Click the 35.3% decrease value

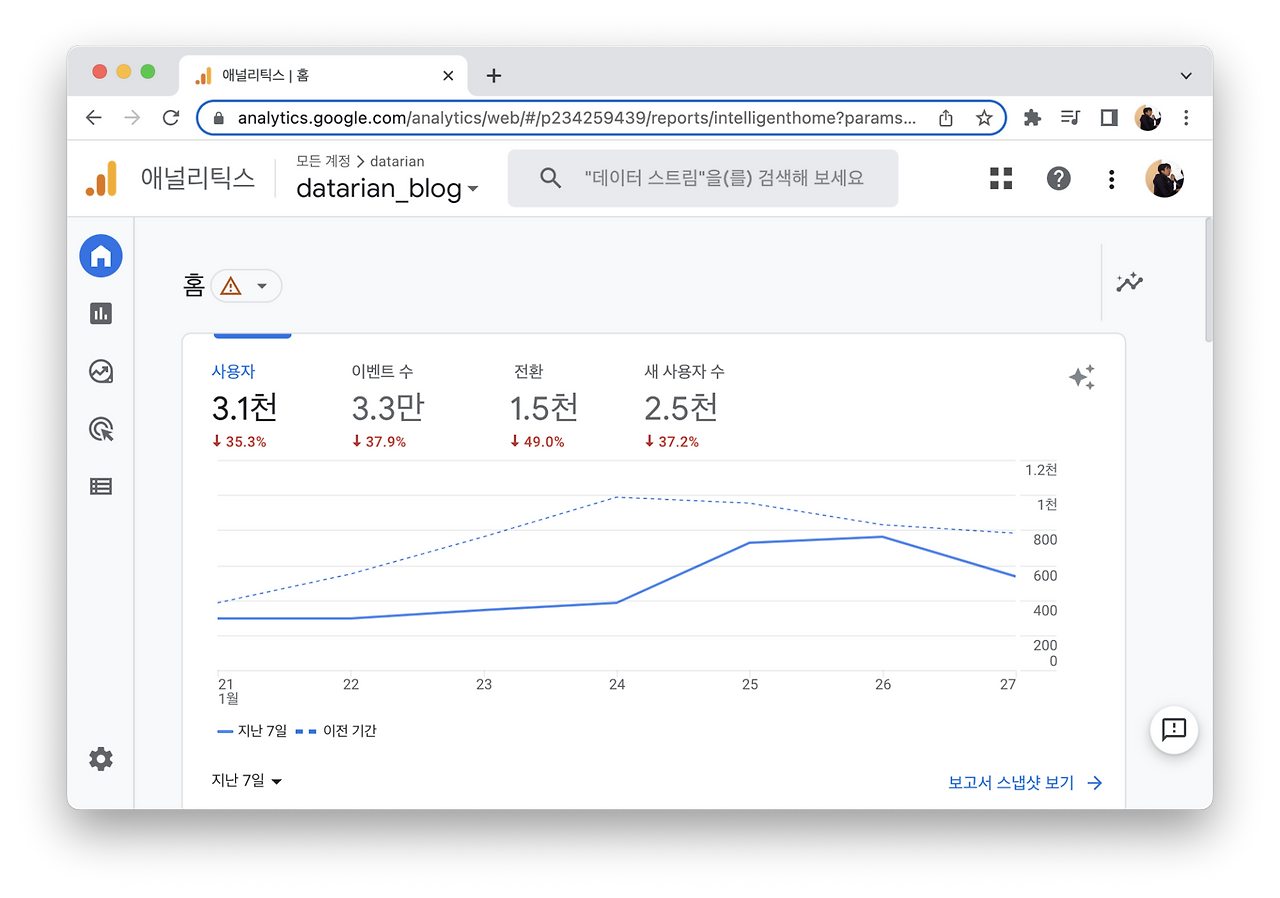pos(239,441)
